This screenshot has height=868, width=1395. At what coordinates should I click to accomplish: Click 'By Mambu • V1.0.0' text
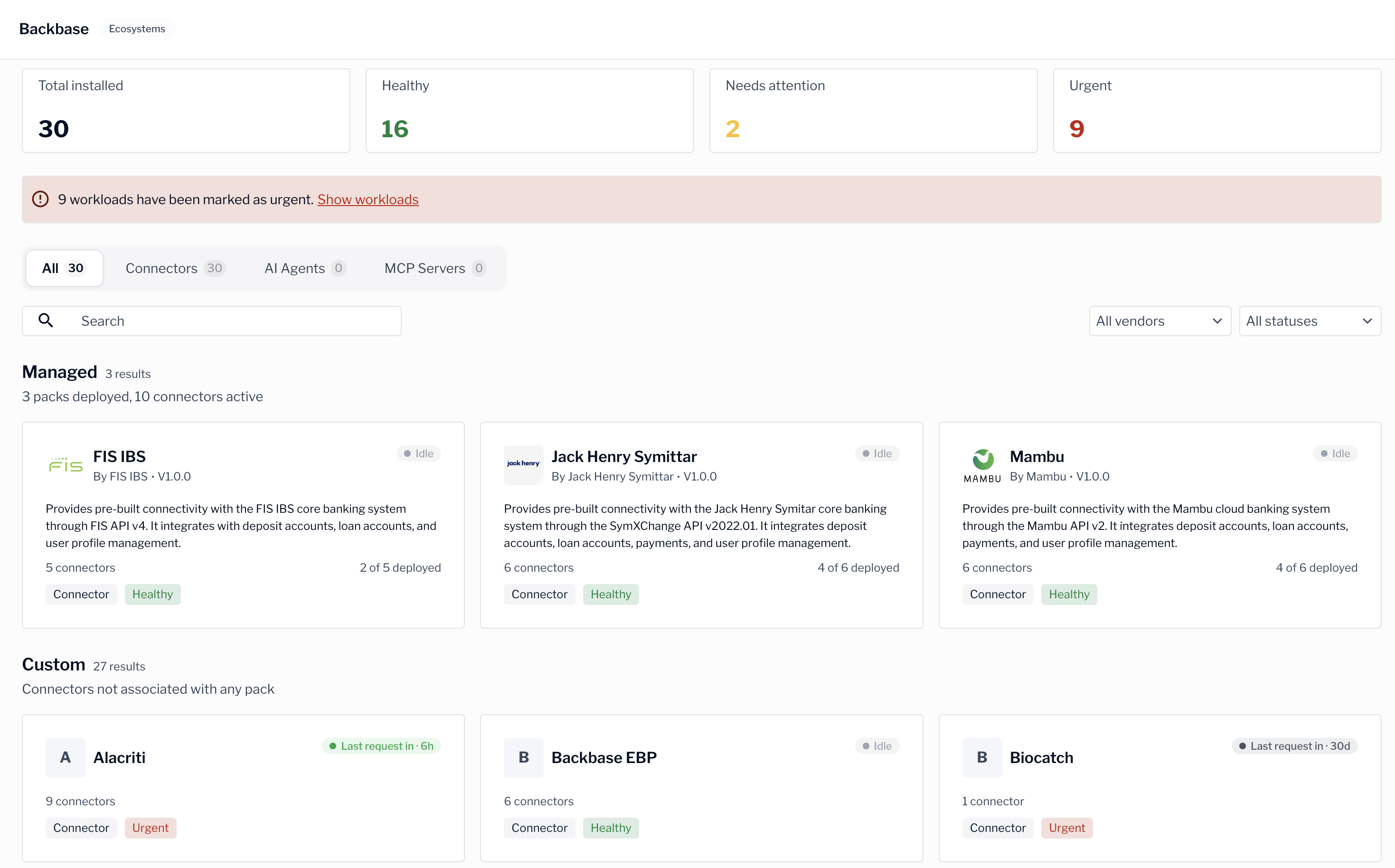click(1059, 476)
